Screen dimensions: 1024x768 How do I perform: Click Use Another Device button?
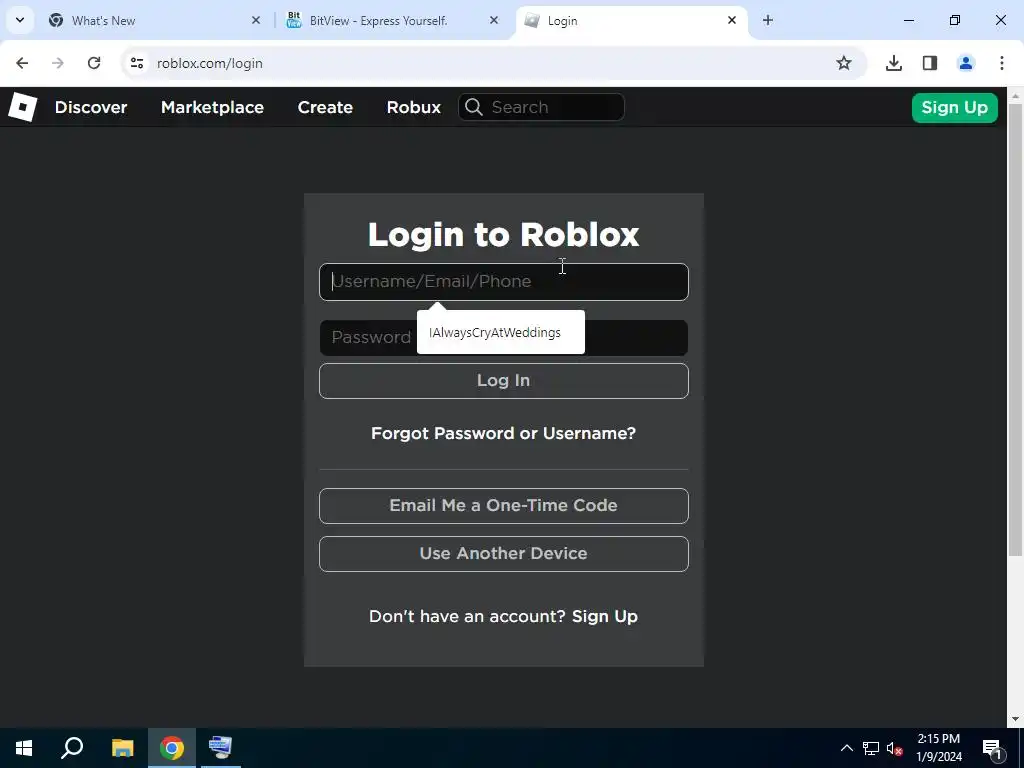(504, 554)
